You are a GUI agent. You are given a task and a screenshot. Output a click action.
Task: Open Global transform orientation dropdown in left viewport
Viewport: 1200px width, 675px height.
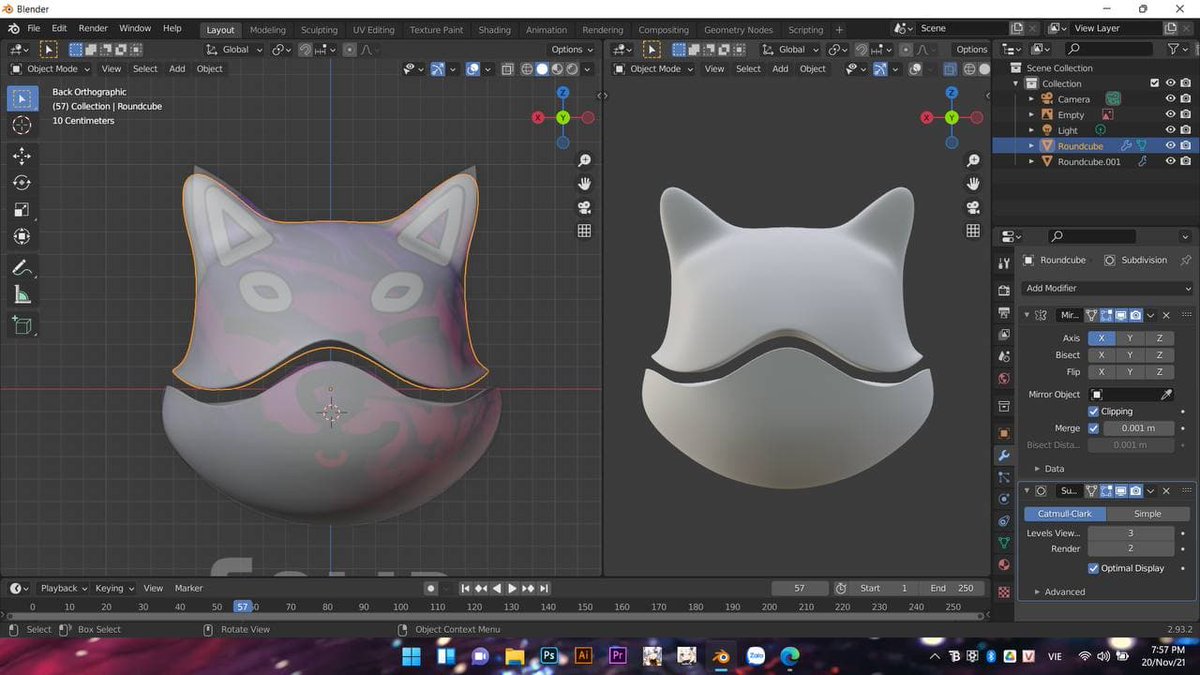235,49
